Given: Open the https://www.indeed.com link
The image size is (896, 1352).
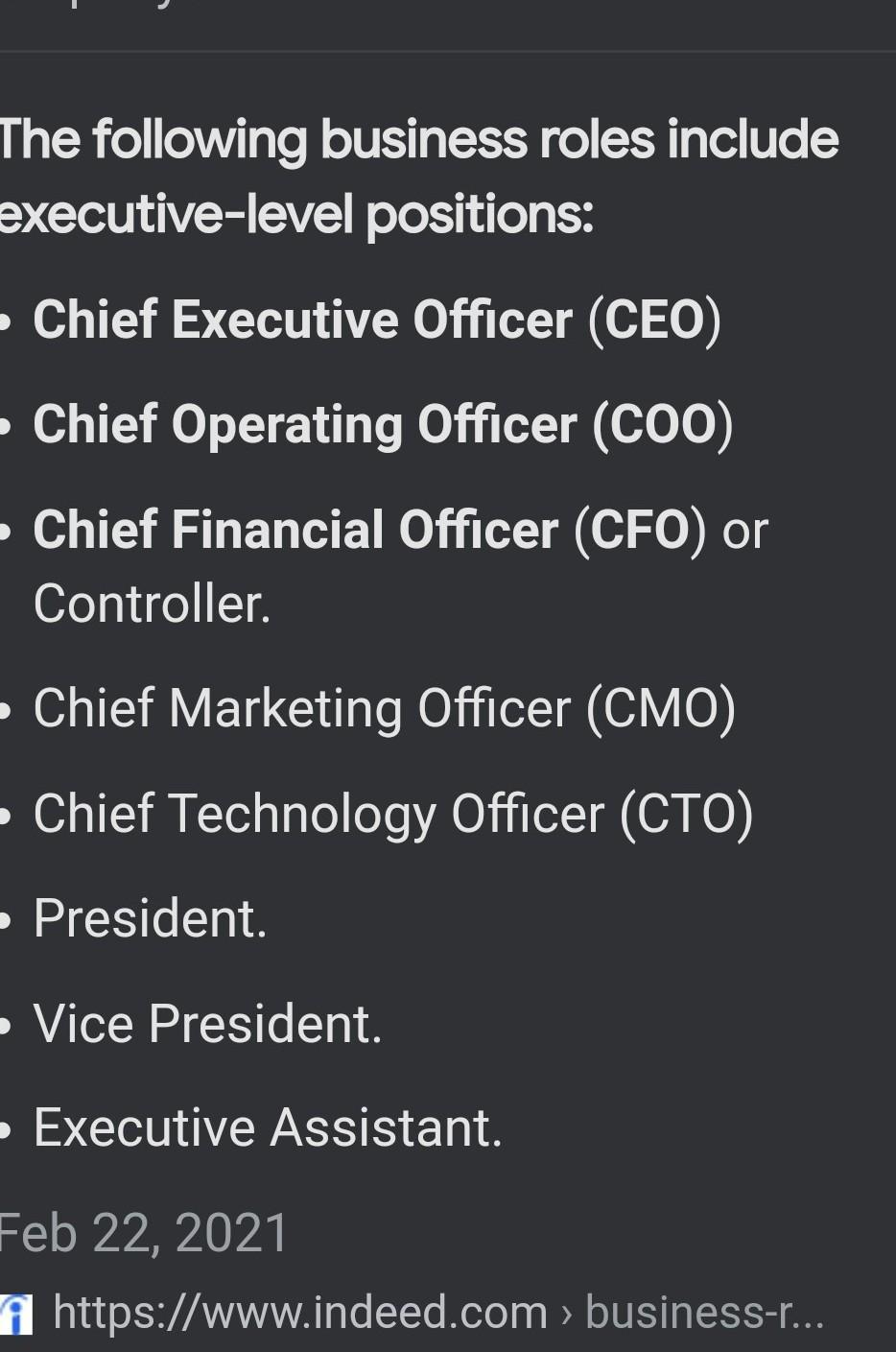Looking at the screenshot, I should (299, 1312).
